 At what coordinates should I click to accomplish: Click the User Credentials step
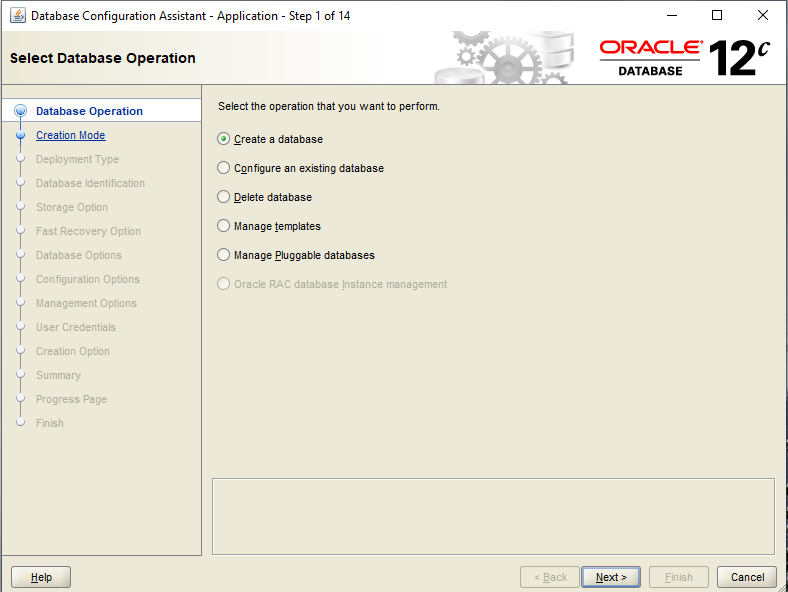[76, 327]
